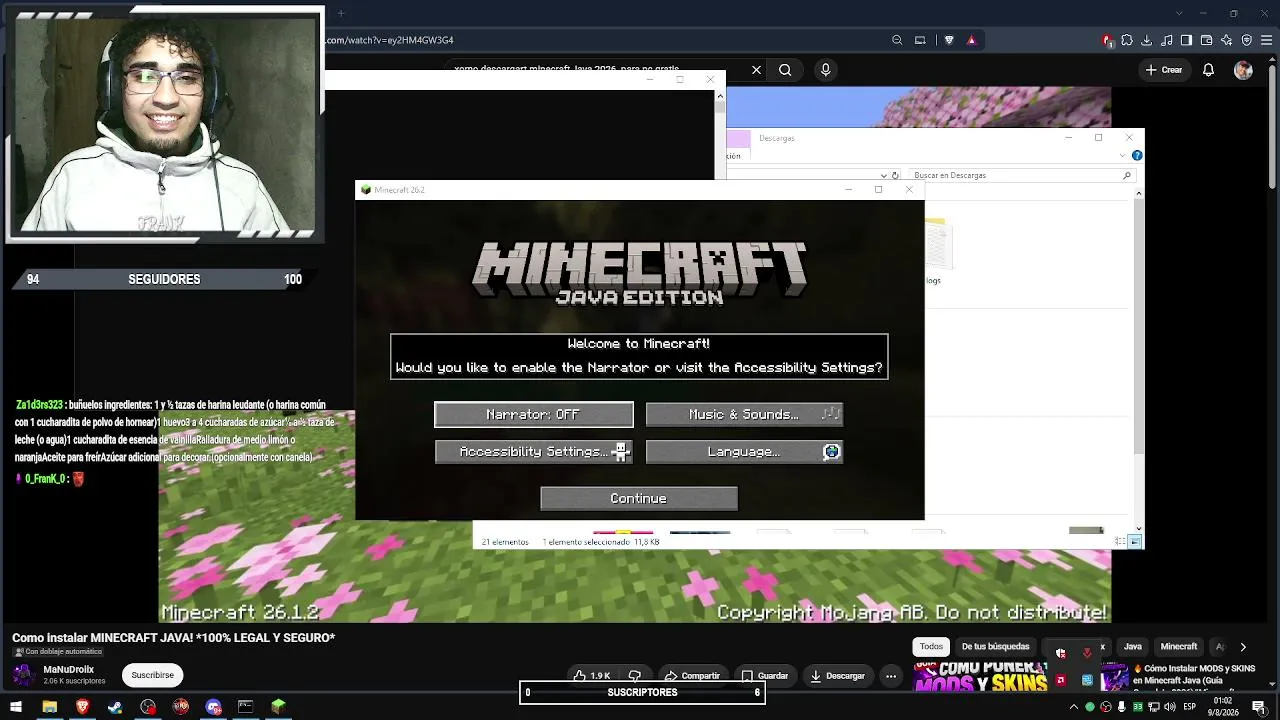Viewport: 1280px width, 720px height.
Task: Click the Compartir share button
Action: (x=692, y=676)
